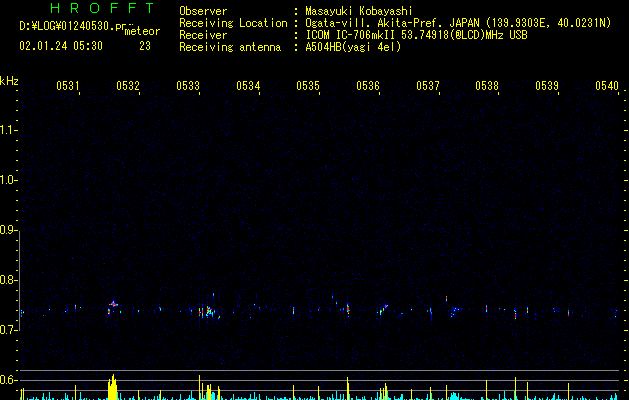Click the 1.0 kHz axis label
The height and width of the screenshot is (400, 629).
8,180
